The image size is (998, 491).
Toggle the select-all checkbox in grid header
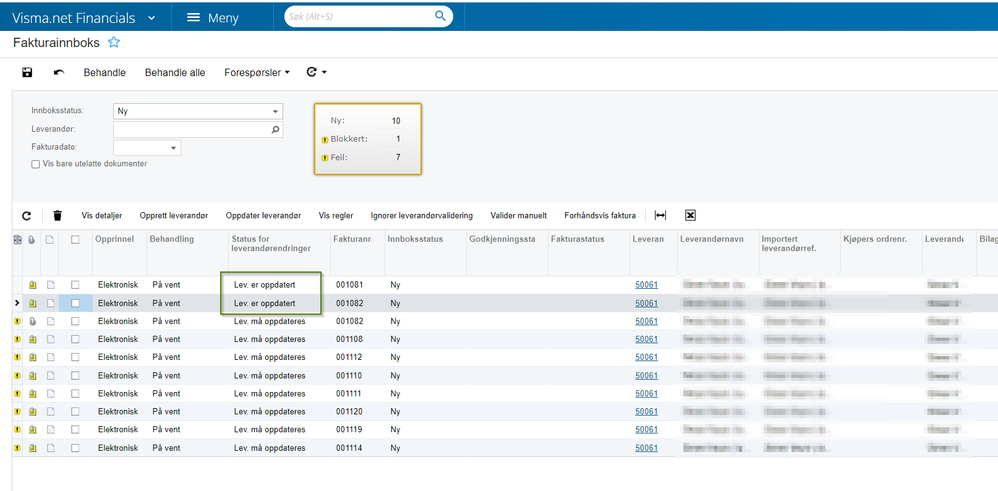pyautogui.click(x=75, y=239)
